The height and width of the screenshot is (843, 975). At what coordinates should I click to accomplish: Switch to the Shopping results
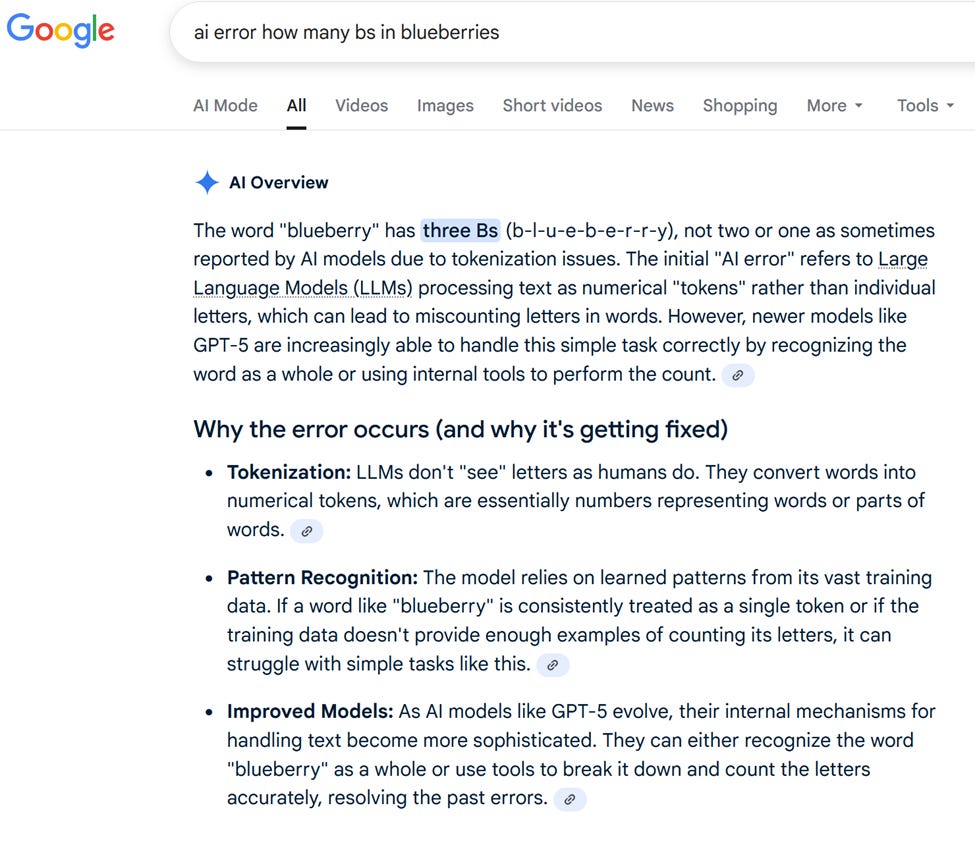739,105
